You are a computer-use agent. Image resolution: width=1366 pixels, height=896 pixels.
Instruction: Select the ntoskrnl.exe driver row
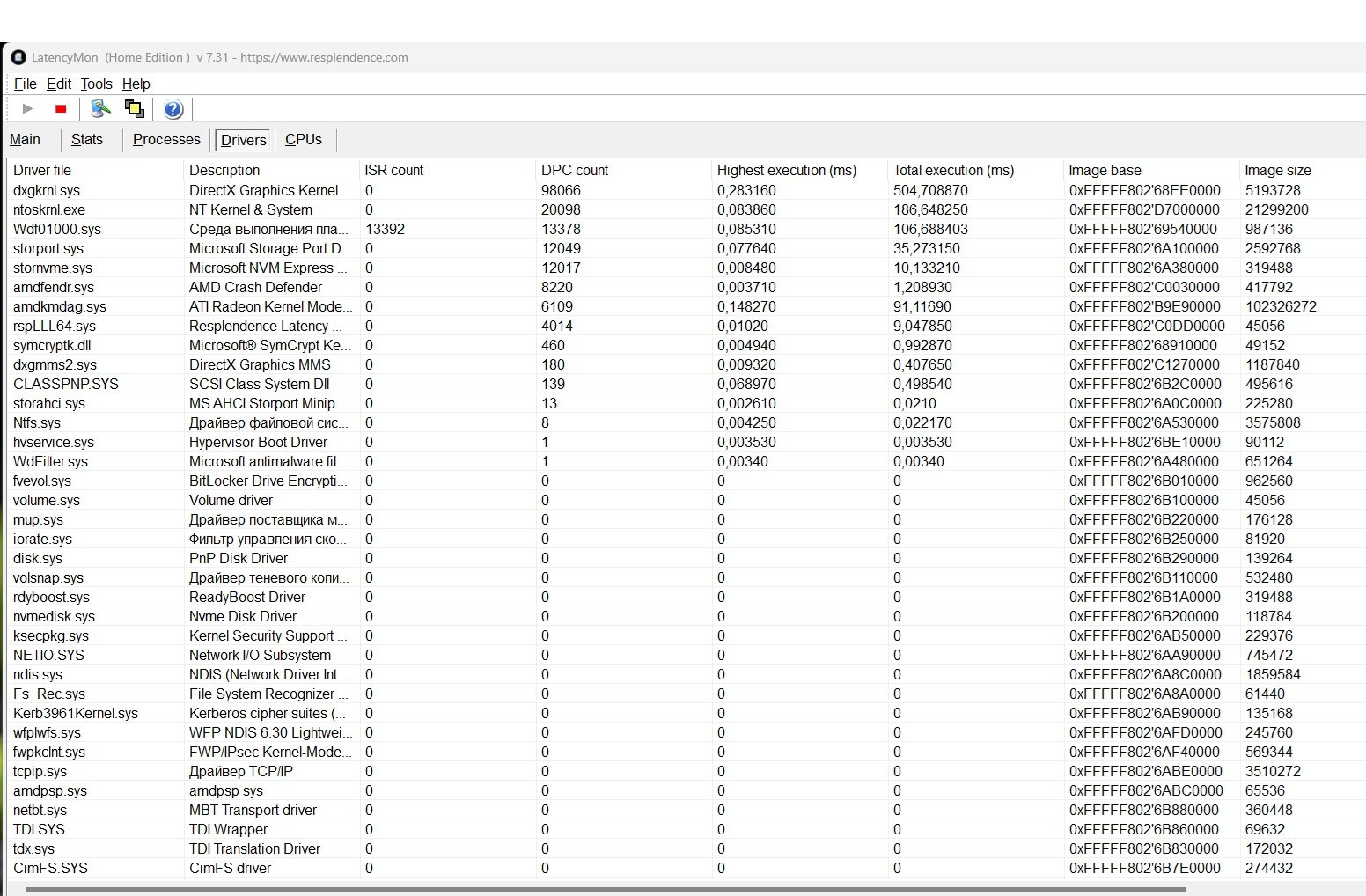coord(687,209)
